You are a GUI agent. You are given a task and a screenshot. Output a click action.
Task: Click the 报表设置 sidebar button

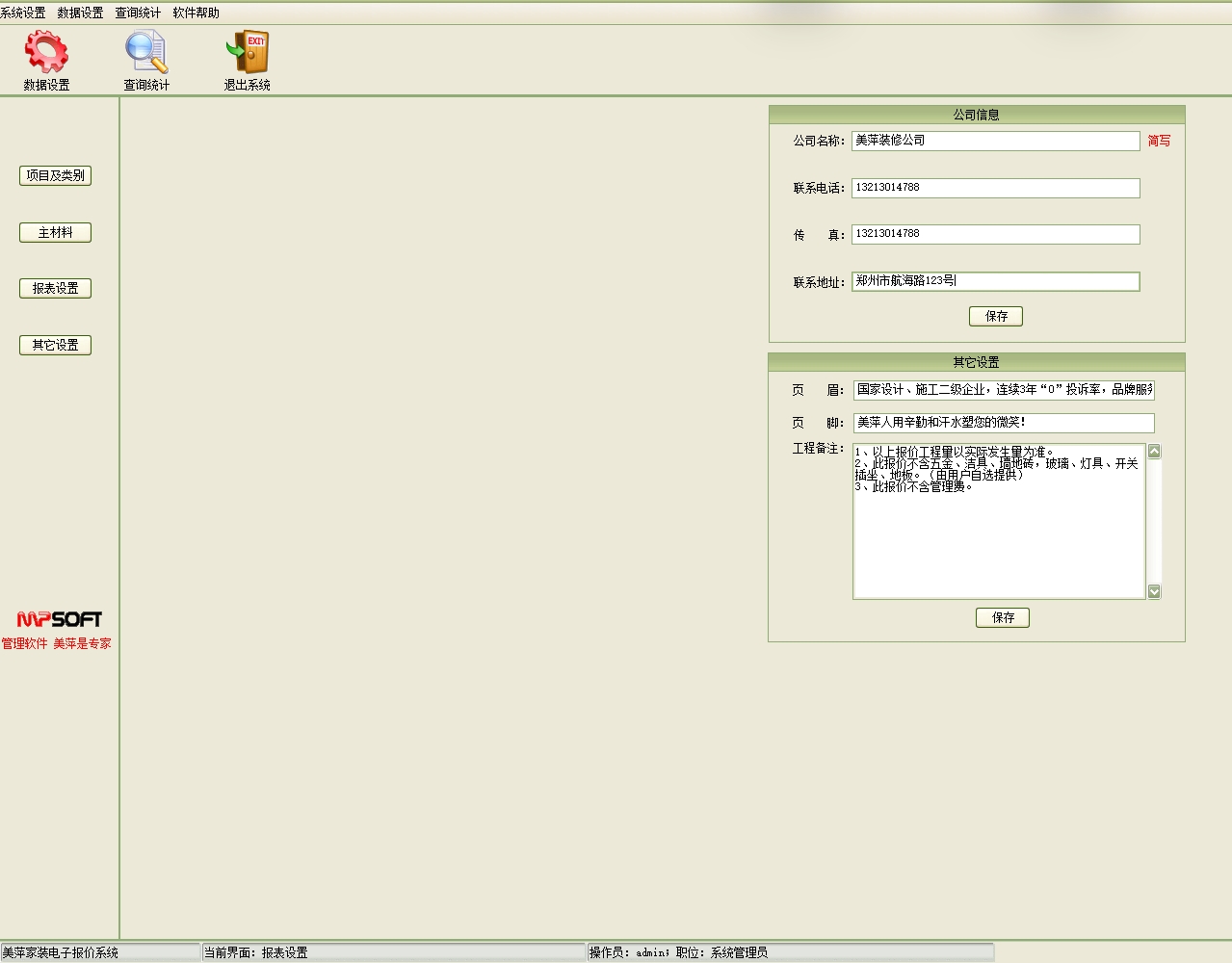(x=55, y=288)
